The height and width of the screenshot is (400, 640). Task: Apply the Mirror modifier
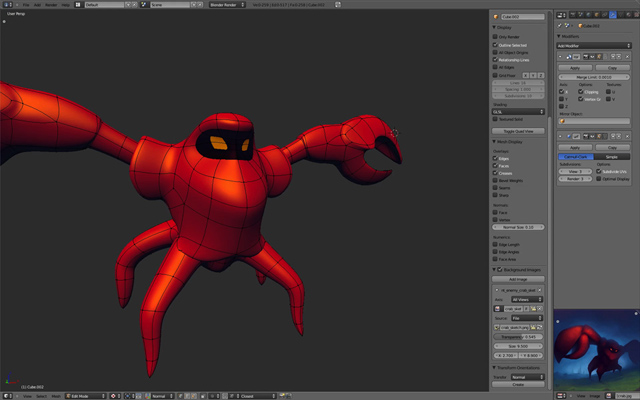(x=575, y=68)
